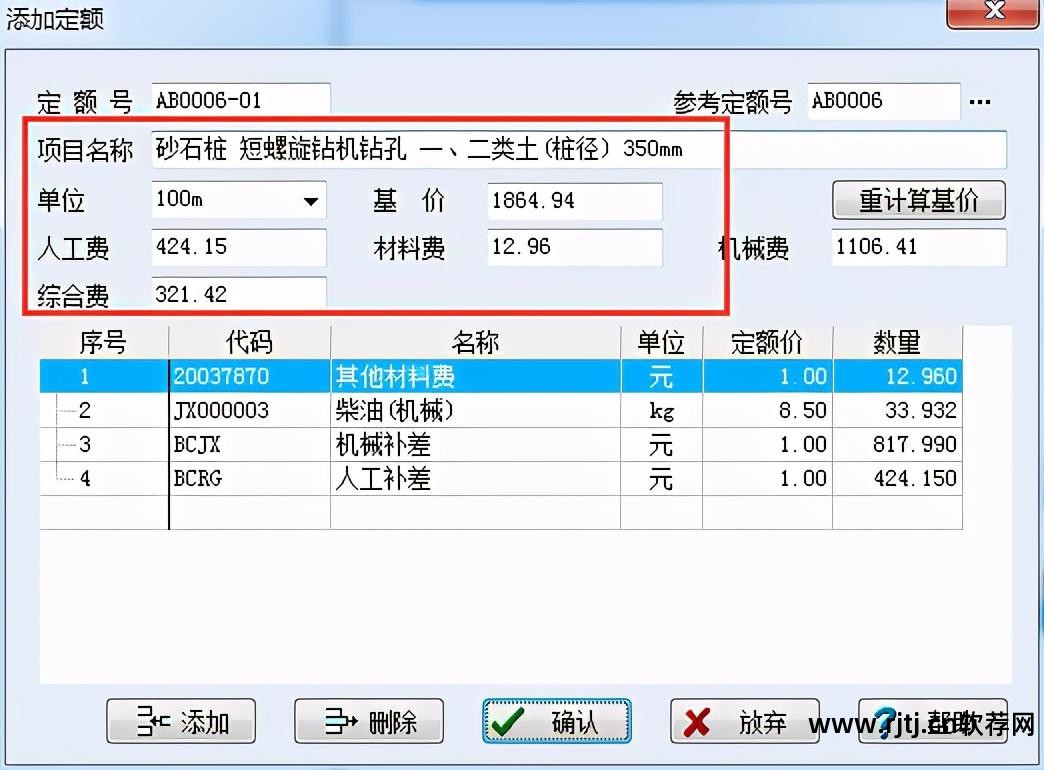
Task: Open the 单位 dropdown showing 100m
Action: (310, 200)
